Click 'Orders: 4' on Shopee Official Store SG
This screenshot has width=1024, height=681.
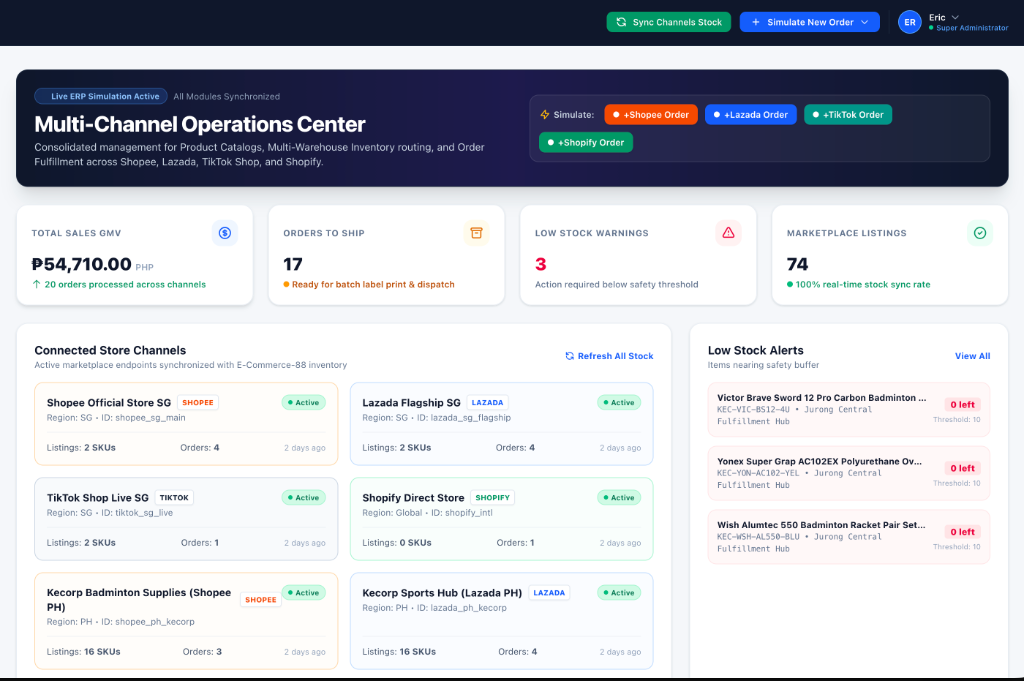click(x=200, y=448)
